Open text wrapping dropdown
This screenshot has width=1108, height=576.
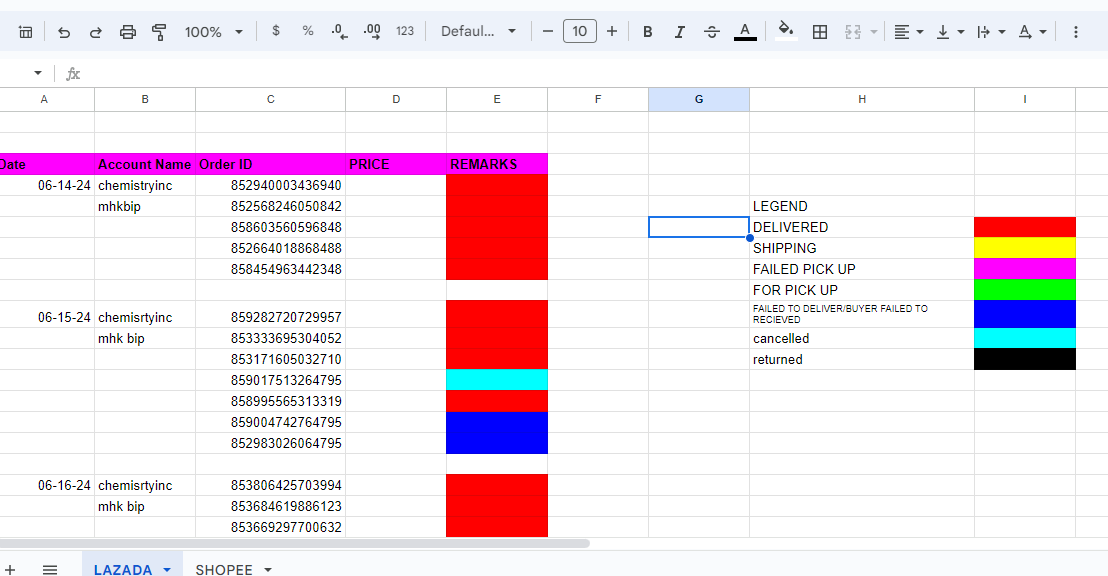click(x=991, y=32)
